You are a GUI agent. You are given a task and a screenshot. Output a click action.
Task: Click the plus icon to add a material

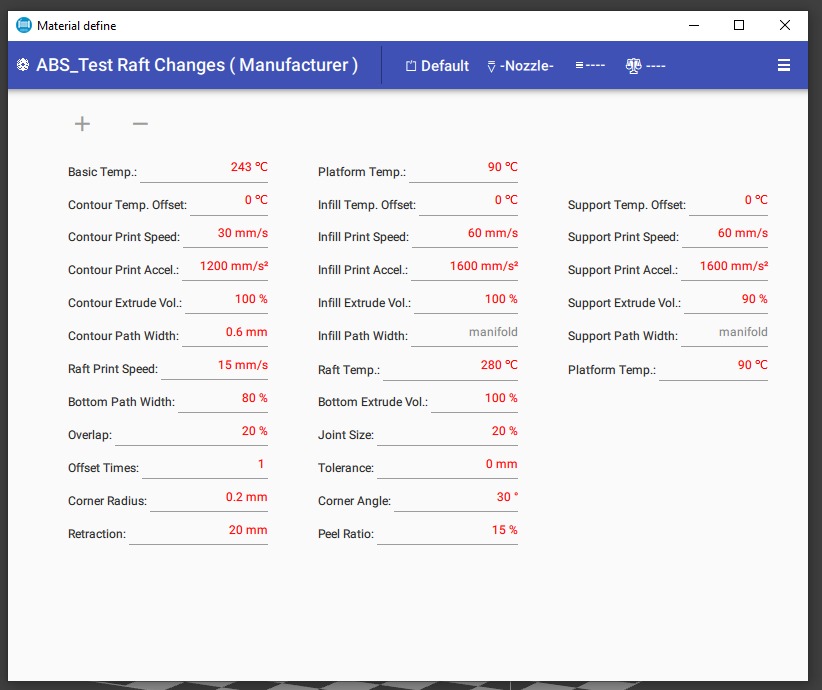[82, 124]
